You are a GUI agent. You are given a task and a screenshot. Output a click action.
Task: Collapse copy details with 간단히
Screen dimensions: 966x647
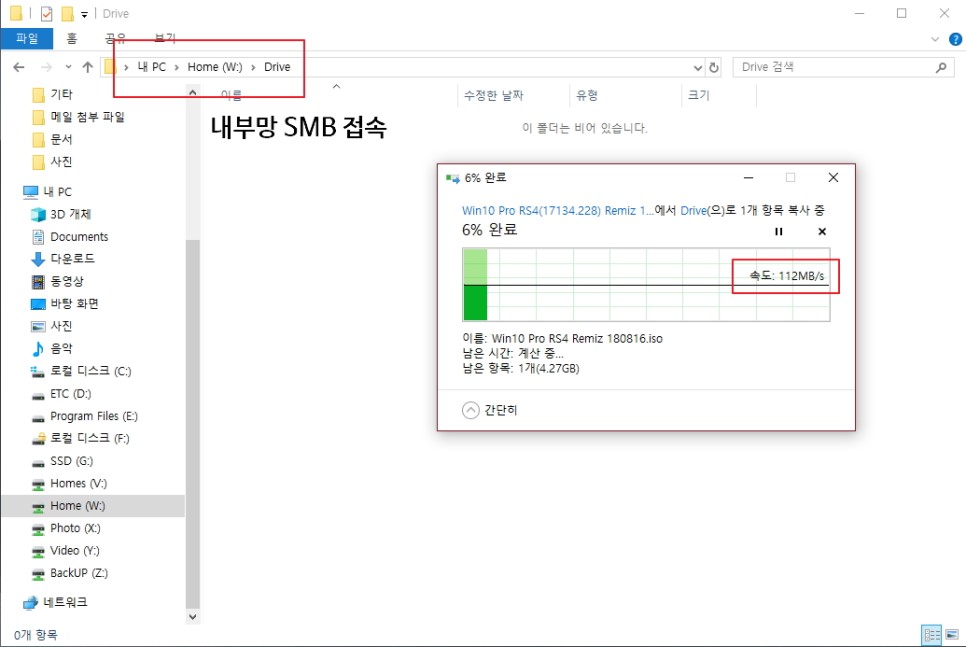pos(490,410)
